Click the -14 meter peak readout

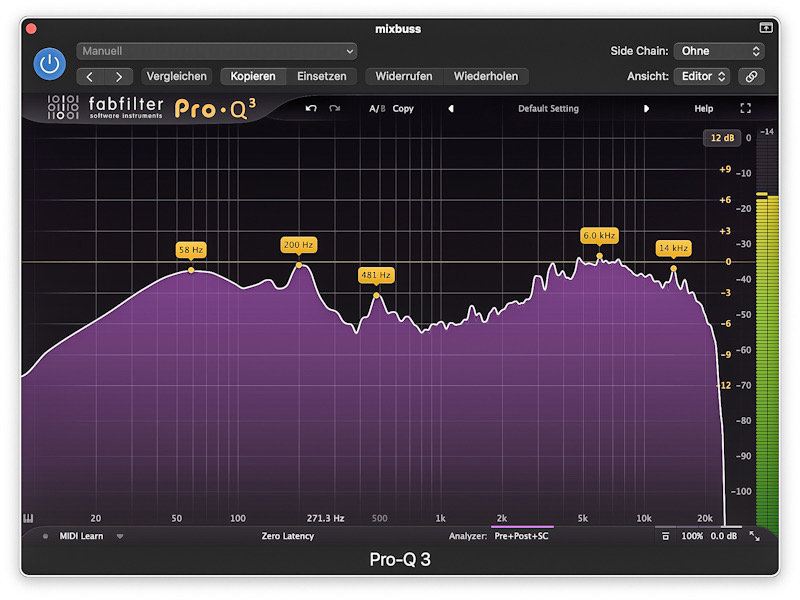767,132
